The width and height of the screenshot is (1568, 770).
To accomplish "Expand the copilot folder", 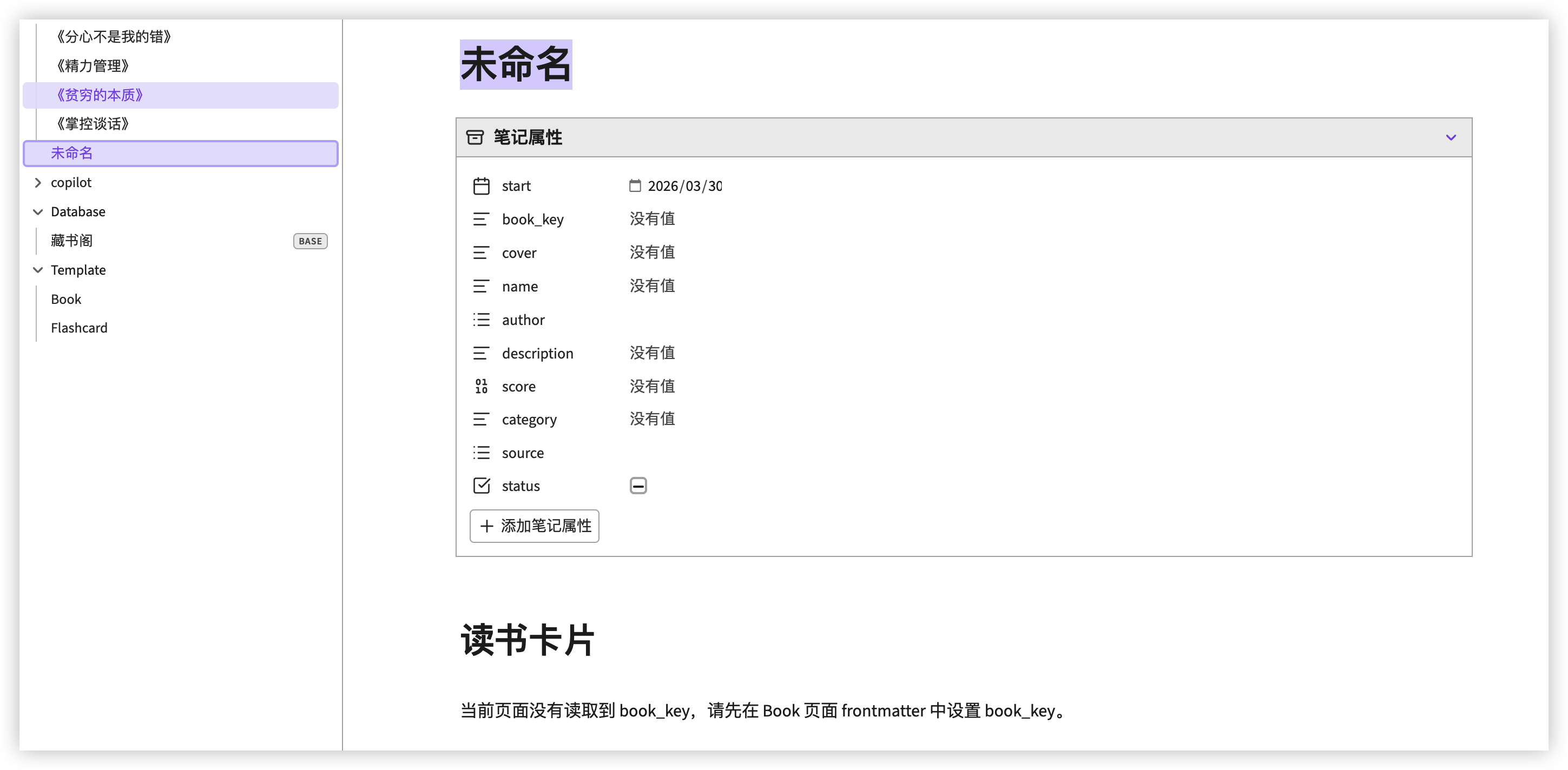I will pos(38,182).
